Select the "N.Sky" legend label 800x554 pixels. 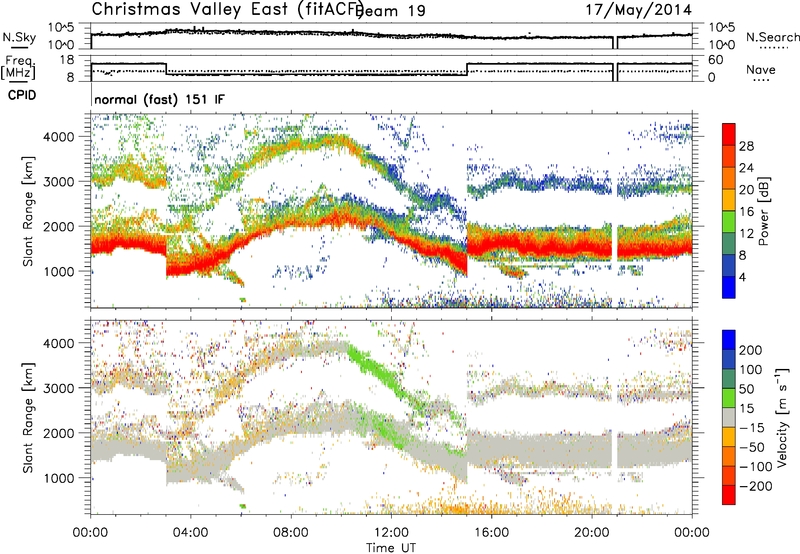[19, 37]
